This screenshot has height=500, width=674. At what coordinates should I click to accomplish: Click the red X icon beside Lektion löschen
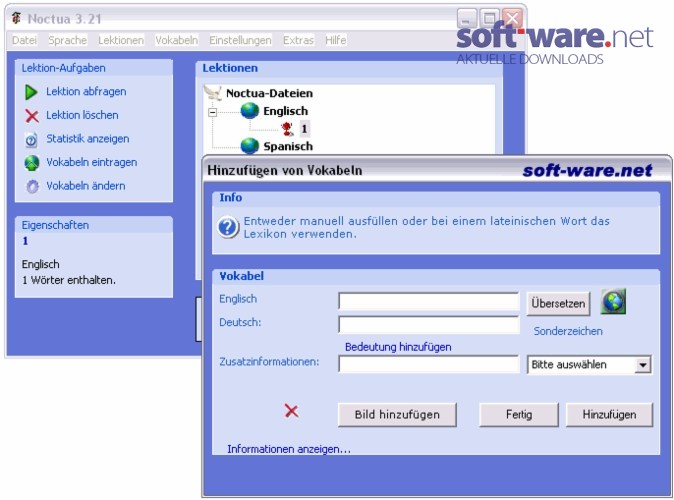32,116
